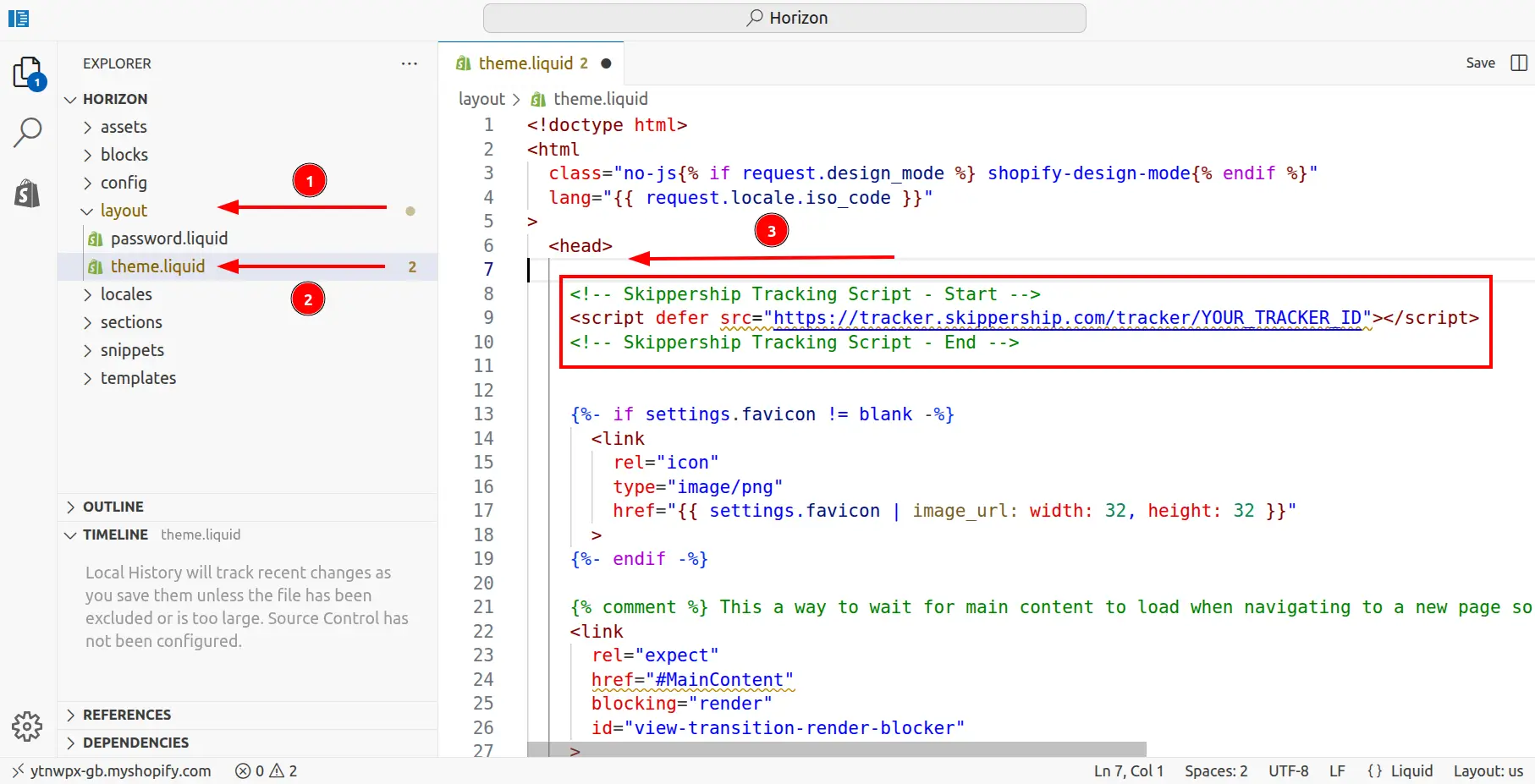
Task: Click the split editor layout icon
Action: 1519,63
